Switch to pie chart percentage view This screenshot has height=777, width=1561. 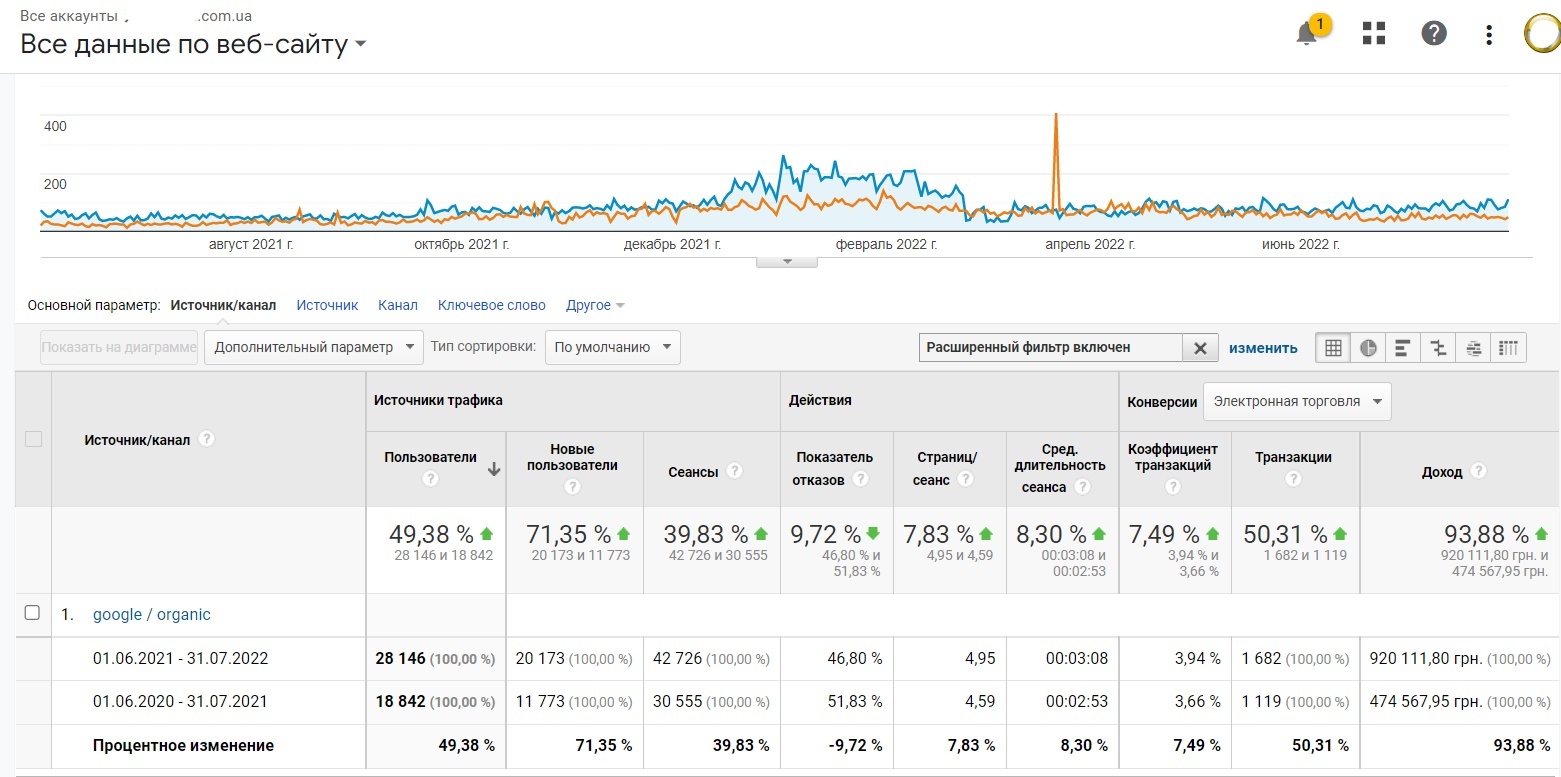[x=1368, y=348]
